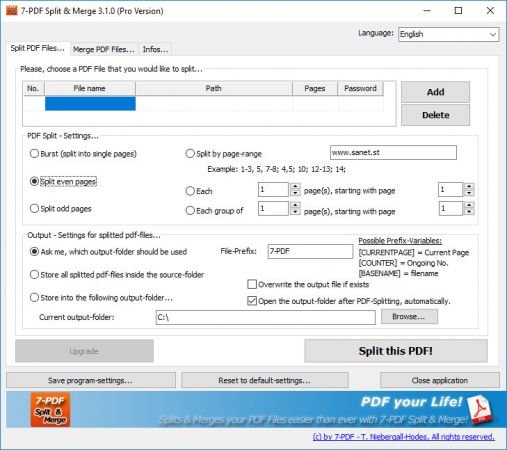Image resolution: width=507 pixels, height=450 pixels.
Task: Open the 7-PDF copyright link
Action: tap(403, 437)
